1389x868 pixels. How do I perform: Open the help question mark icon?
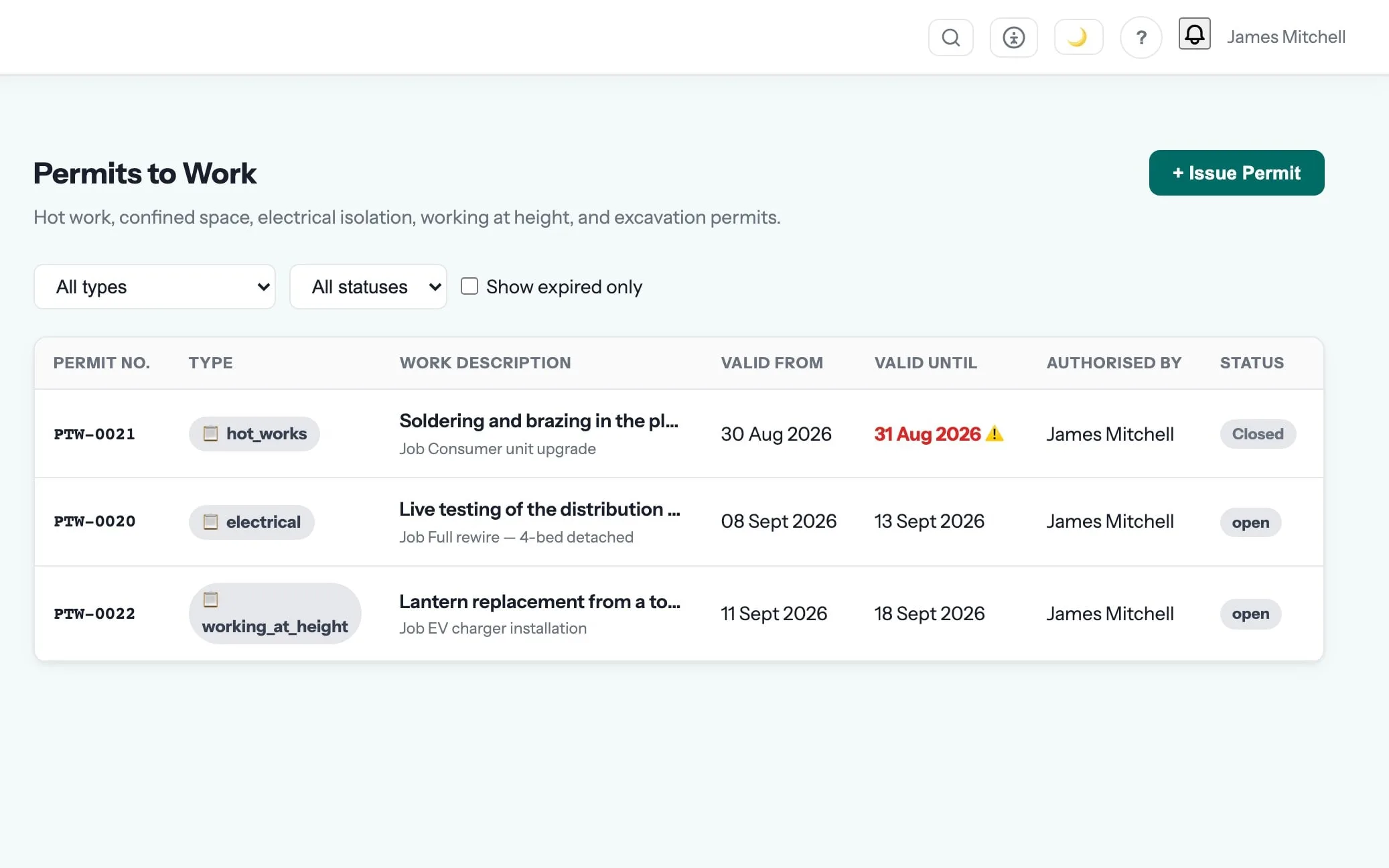[1141, 38]
